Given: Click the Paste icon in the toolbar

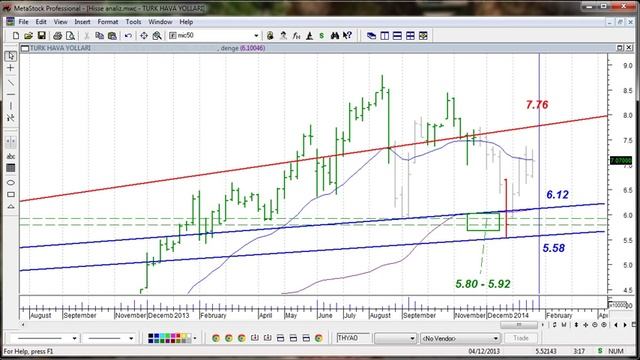Looking at the screenshot, I should point(112,36).
